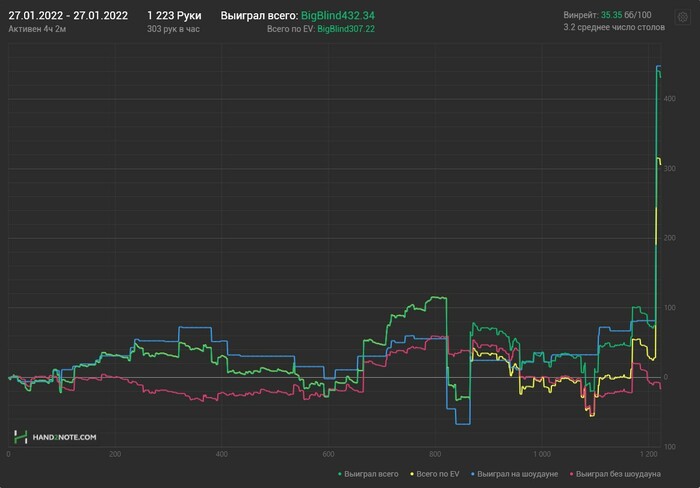Click the "1 223 Руки" hands count
Viewport: 700px width, 488px height.
coord(174,16)
